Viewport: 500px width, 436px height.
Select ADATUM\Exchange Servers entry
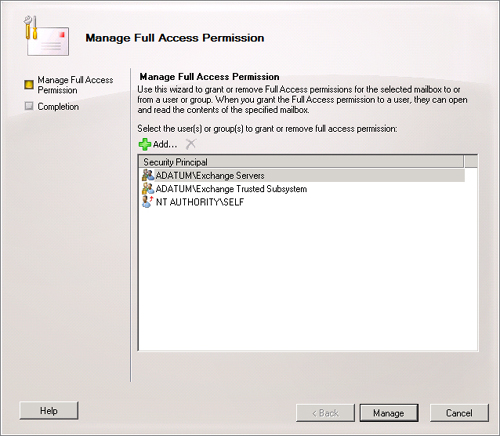(x=303, y=175)
